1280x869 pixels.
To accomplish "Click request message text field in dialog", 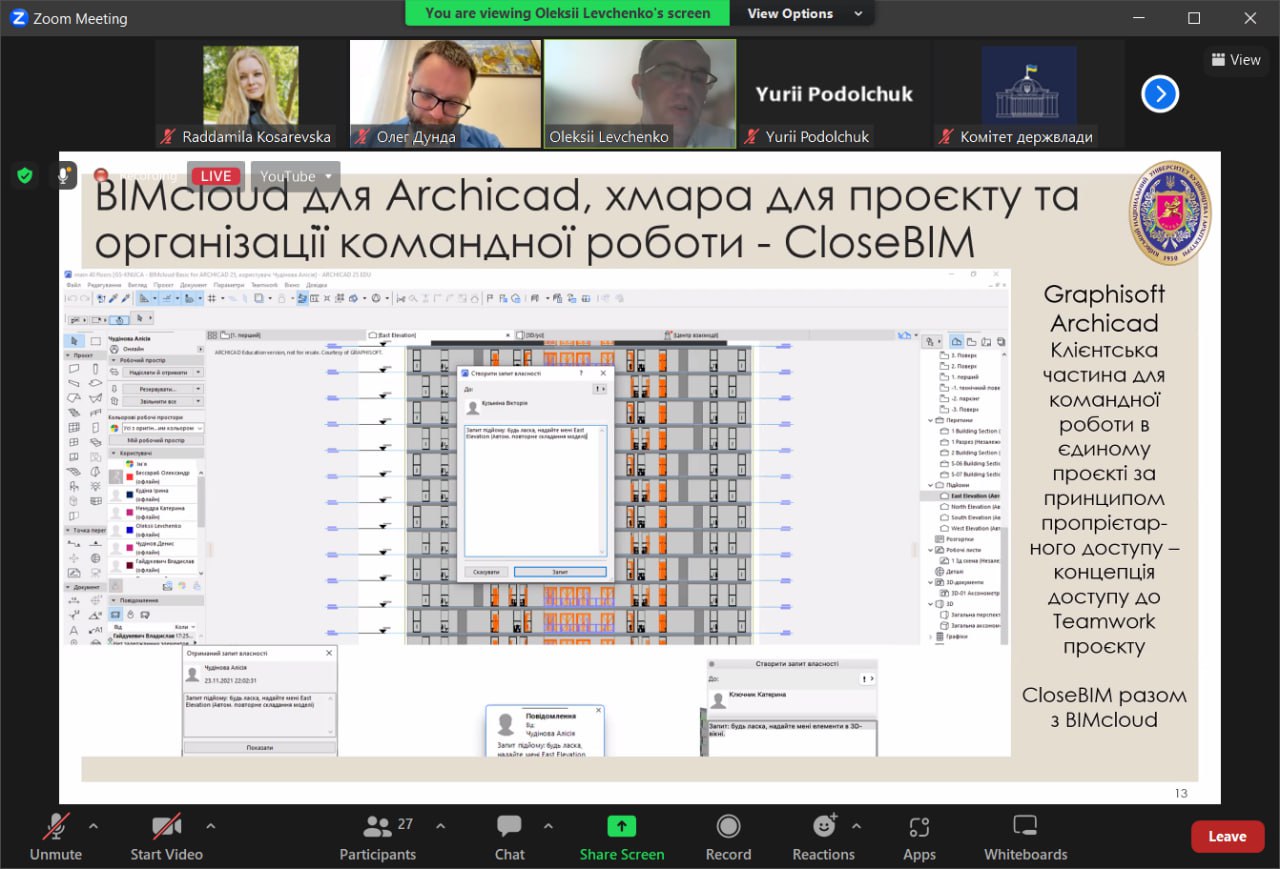I will pos(535,490).
